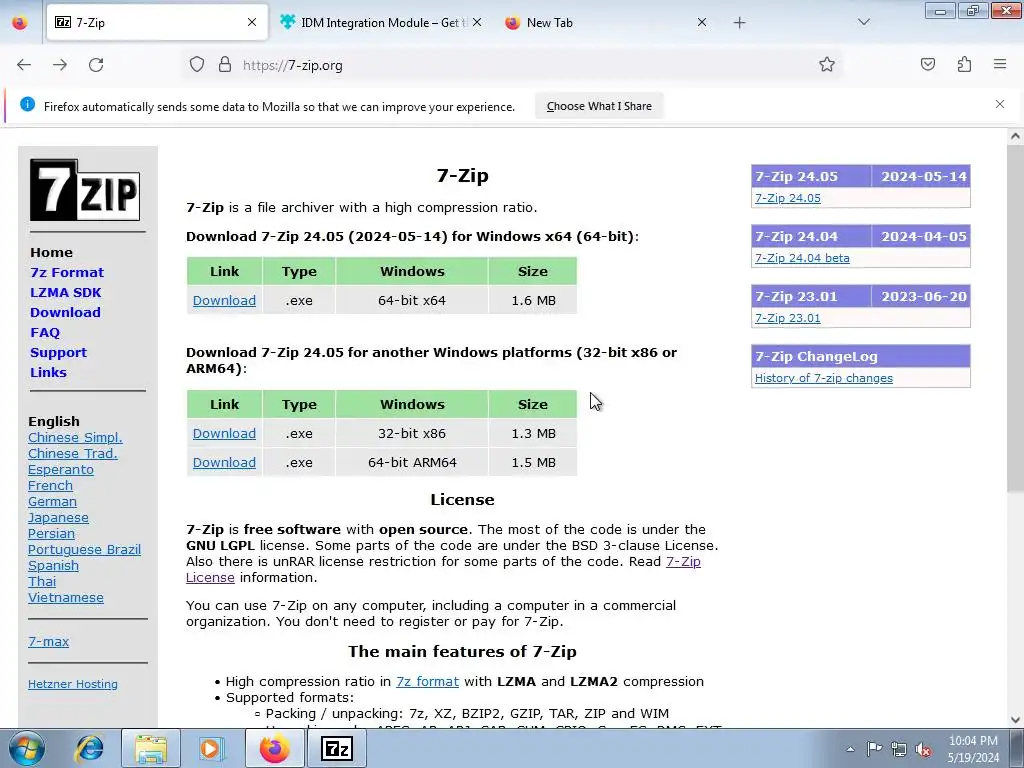Switch to the New Tab tab

click(x=604, y=23)
